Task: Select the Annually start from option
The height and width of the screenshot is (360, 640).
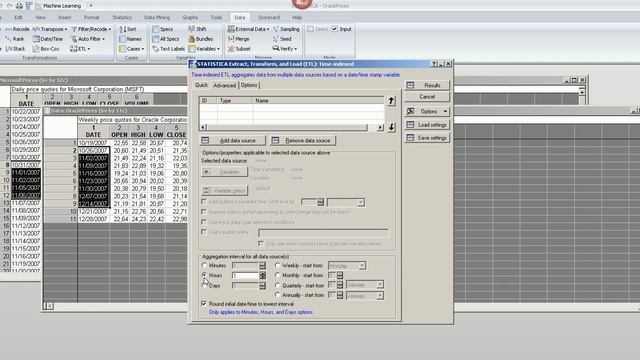Action: coord(278,295)
